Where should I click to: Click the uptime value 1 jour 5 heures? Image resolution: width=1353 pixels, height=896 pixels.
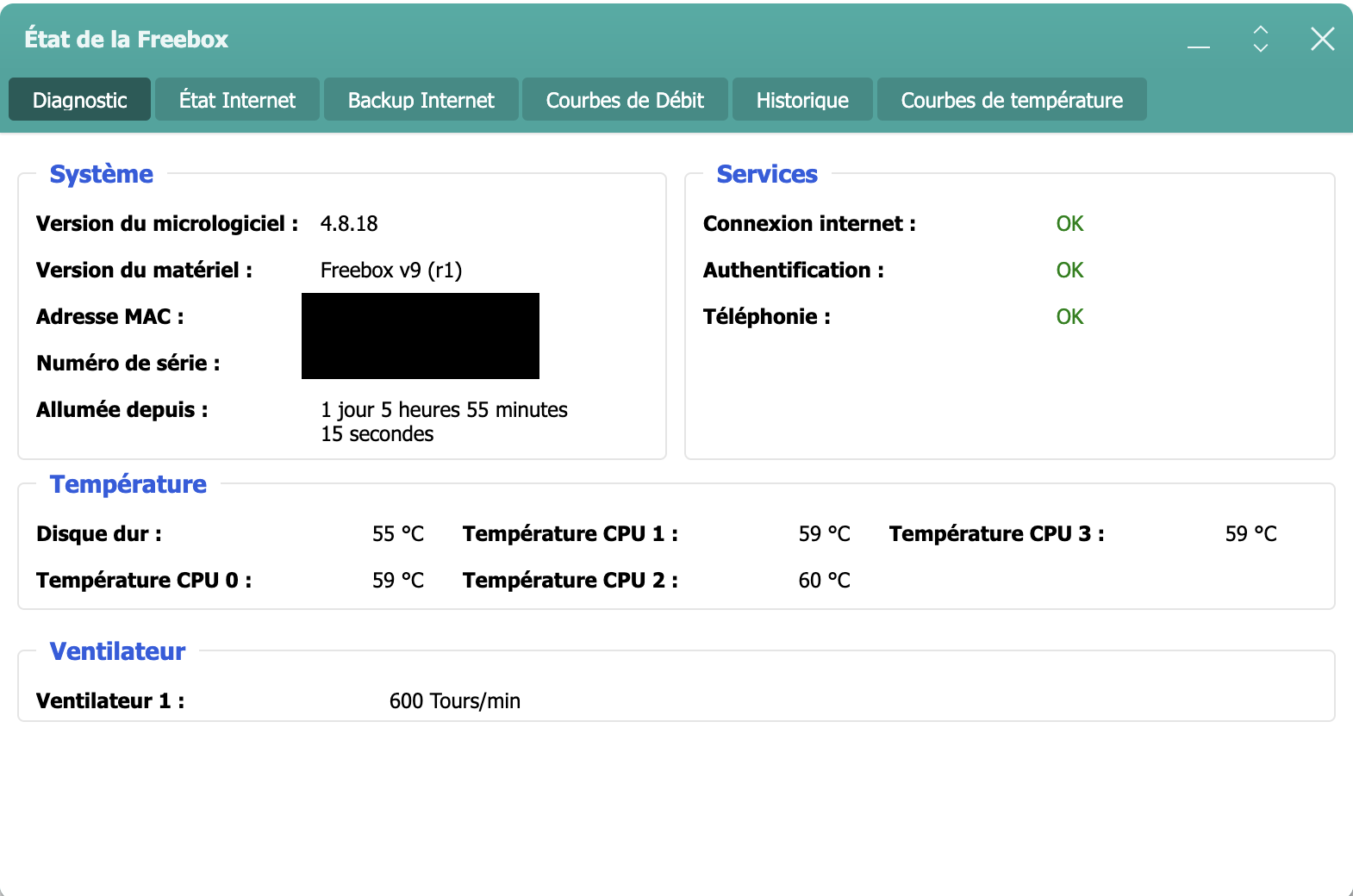pos(444,421)
